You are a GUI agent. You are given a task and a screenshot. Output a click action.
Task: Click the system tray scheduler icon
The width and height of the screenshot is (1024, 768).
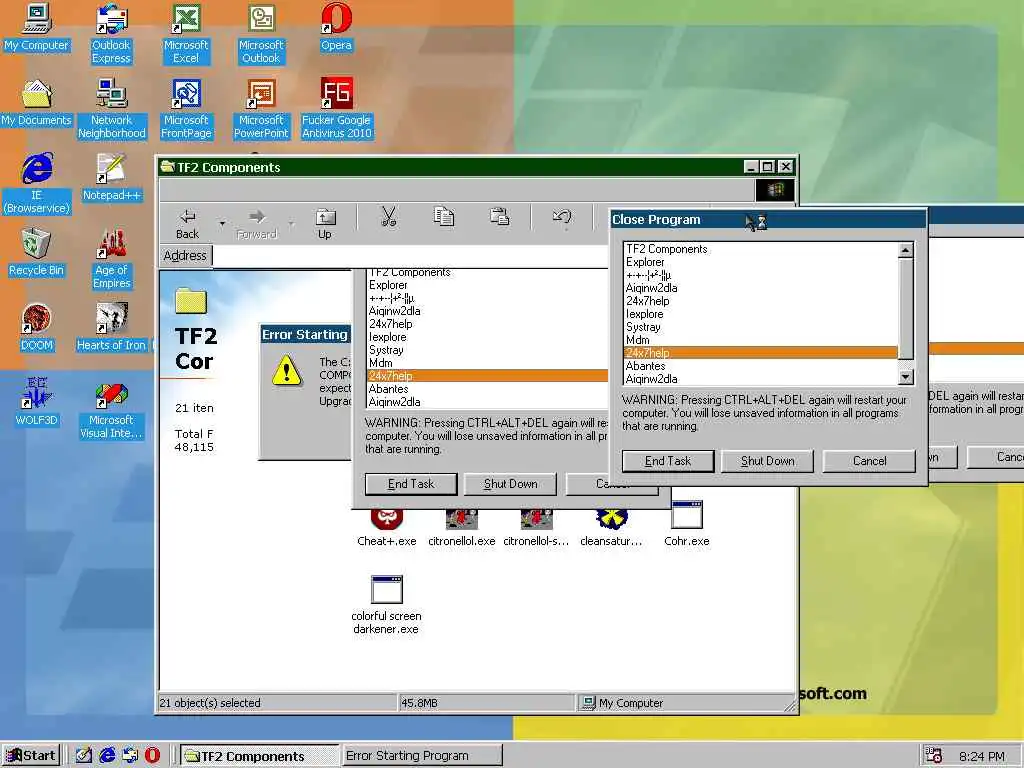[934, 756]
